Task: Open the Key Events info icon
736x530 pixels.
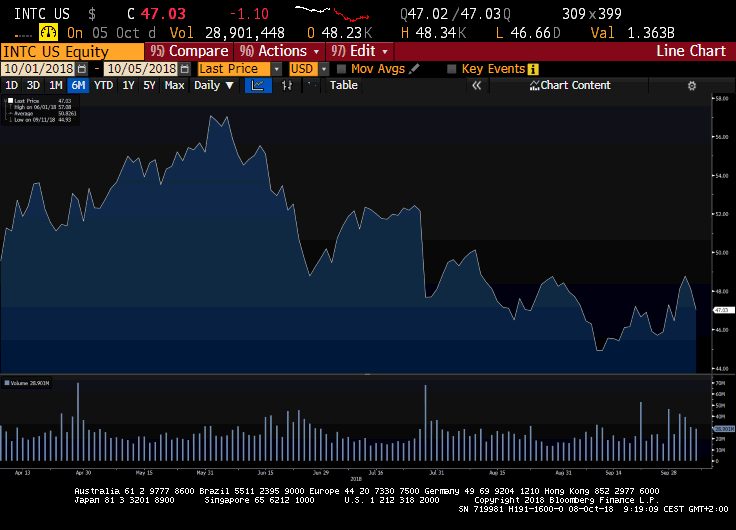Action: 533,69
